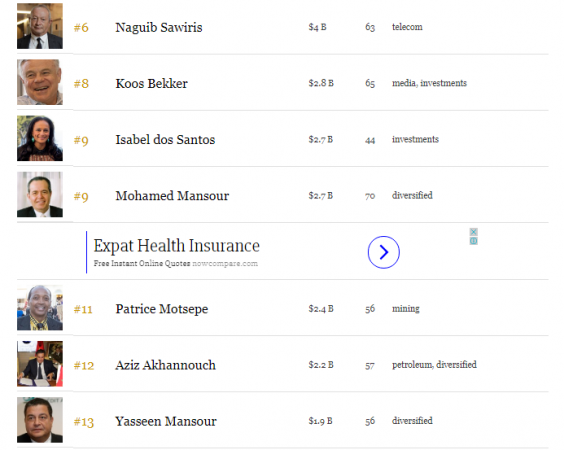The height and width of the screenshot is (450, 564).
Task: Open Expat Health Insurance ad headline
Action: tap(177, 246)
